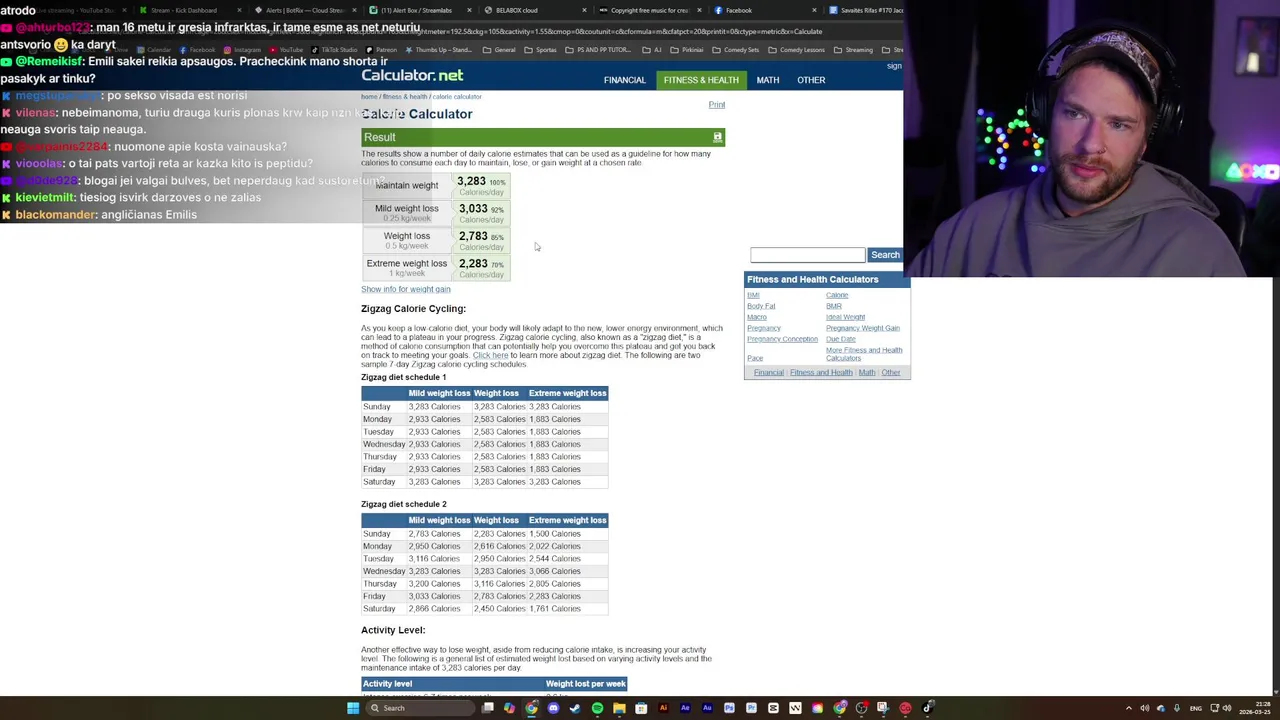Open the Pace calculator link
The width and height of the screenshot is (1280, 720).
[x=755, y=358]
